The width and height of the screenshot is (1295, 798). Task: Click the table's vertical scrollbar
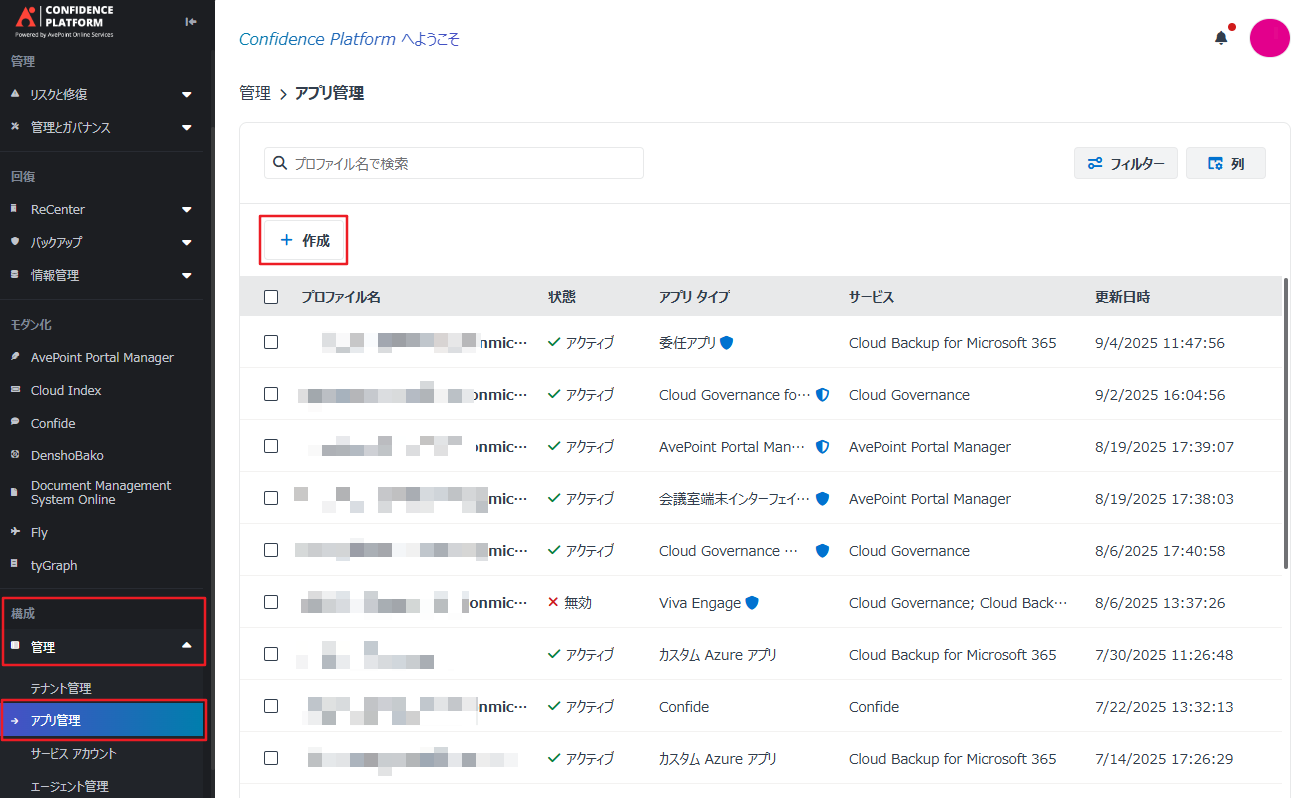(x=1286, y=425)
